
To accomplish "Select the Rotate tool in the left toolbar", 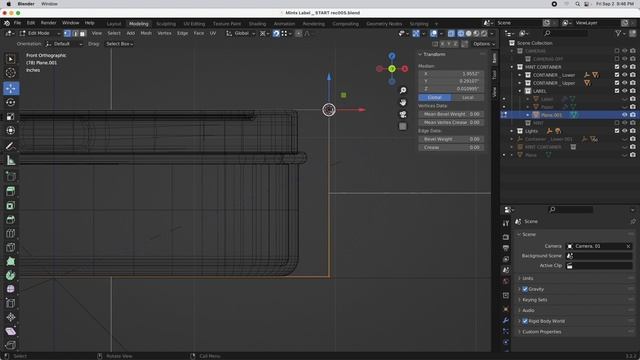I will pyautogui.click(x=11, y=102).
